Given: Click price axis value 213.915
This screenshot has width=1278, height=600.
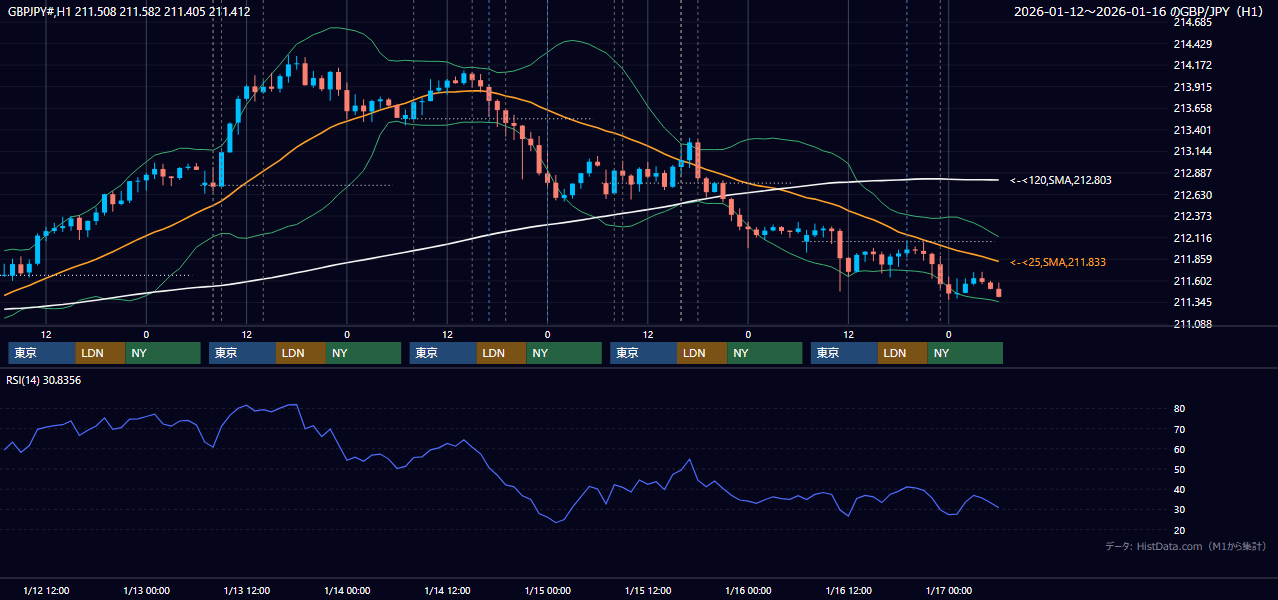Looking at the screenshot, I should tap(1192, 87).
